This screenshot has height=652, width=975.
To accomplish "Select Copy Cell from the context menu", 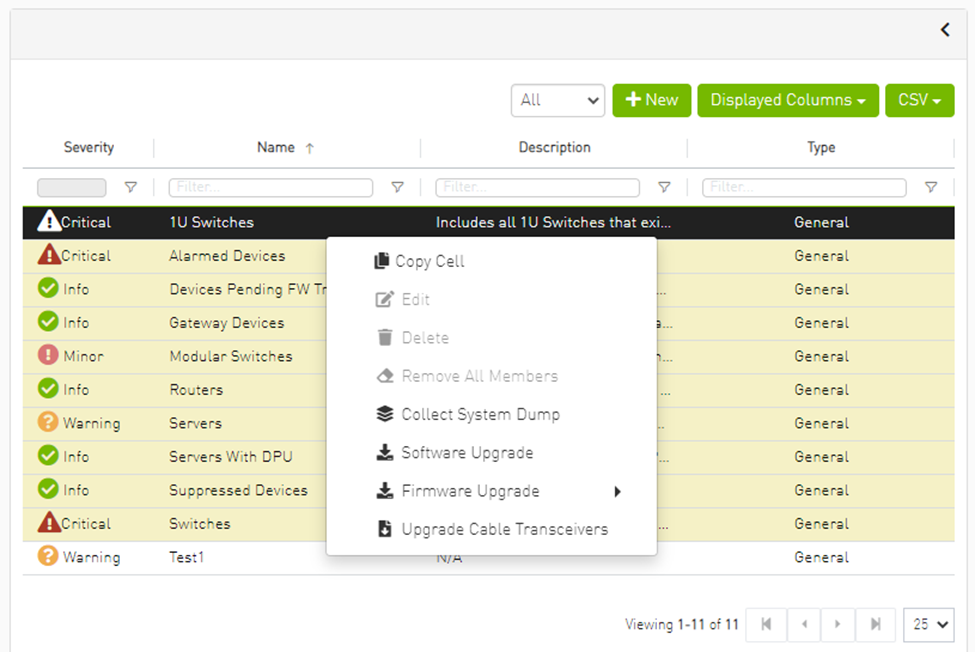I will tap(429, 261).
